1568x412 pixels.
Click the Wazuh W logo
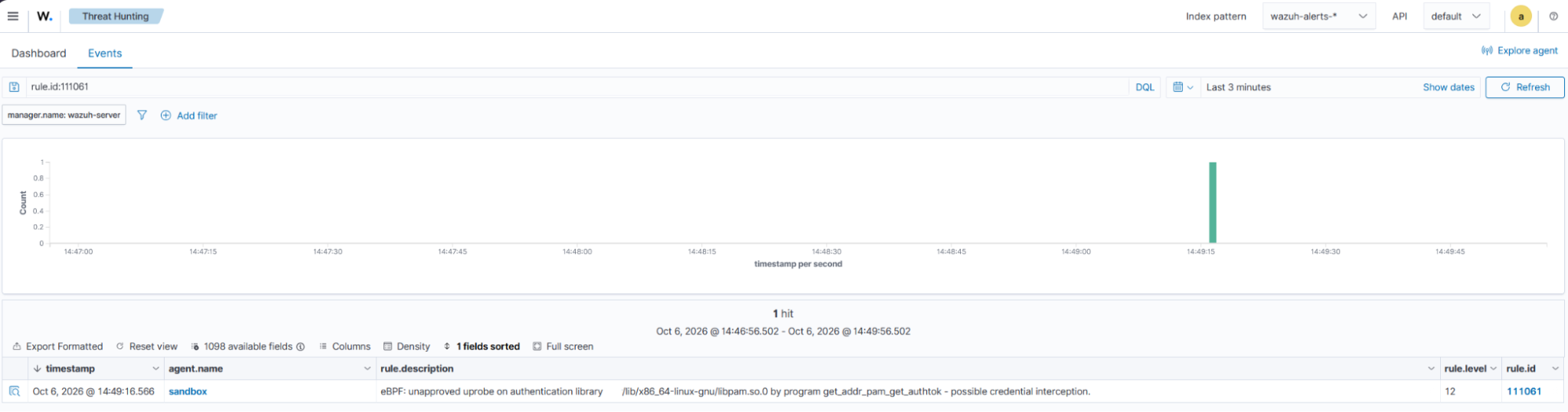coord(45,16)
